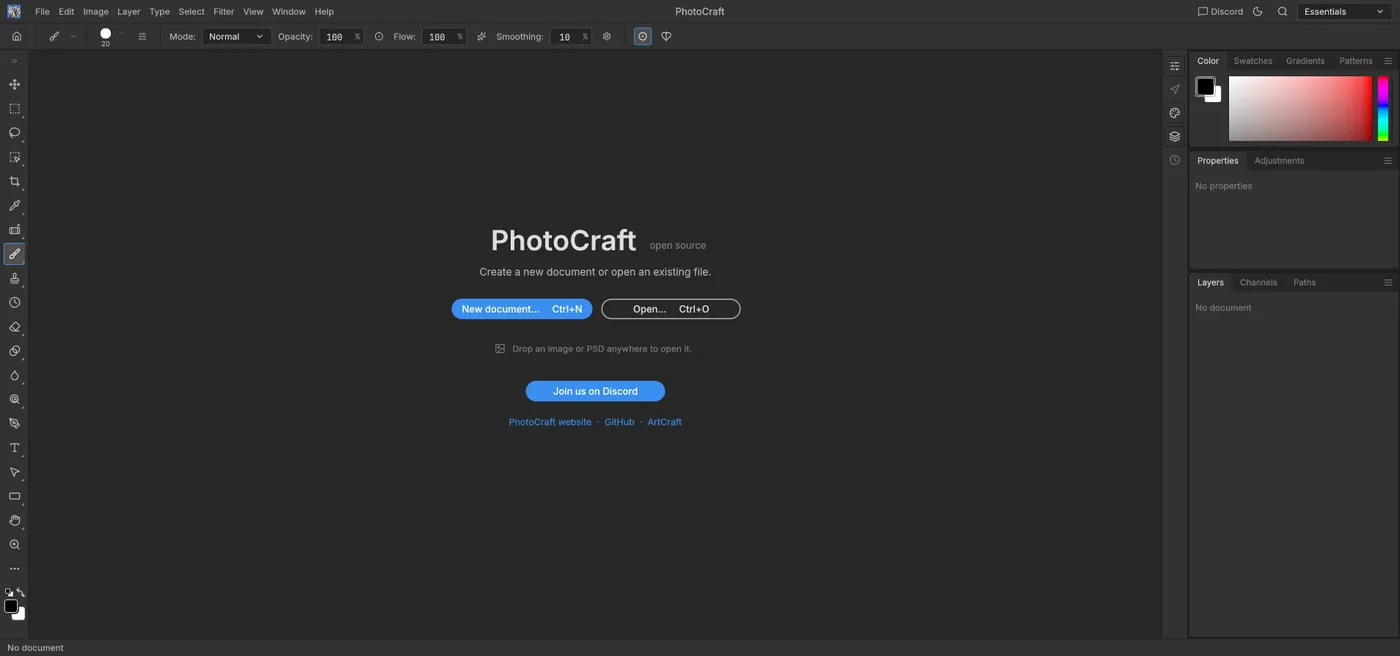Select the Rectangular Marquee tool
1400x656 pixels.
[14, 109]
